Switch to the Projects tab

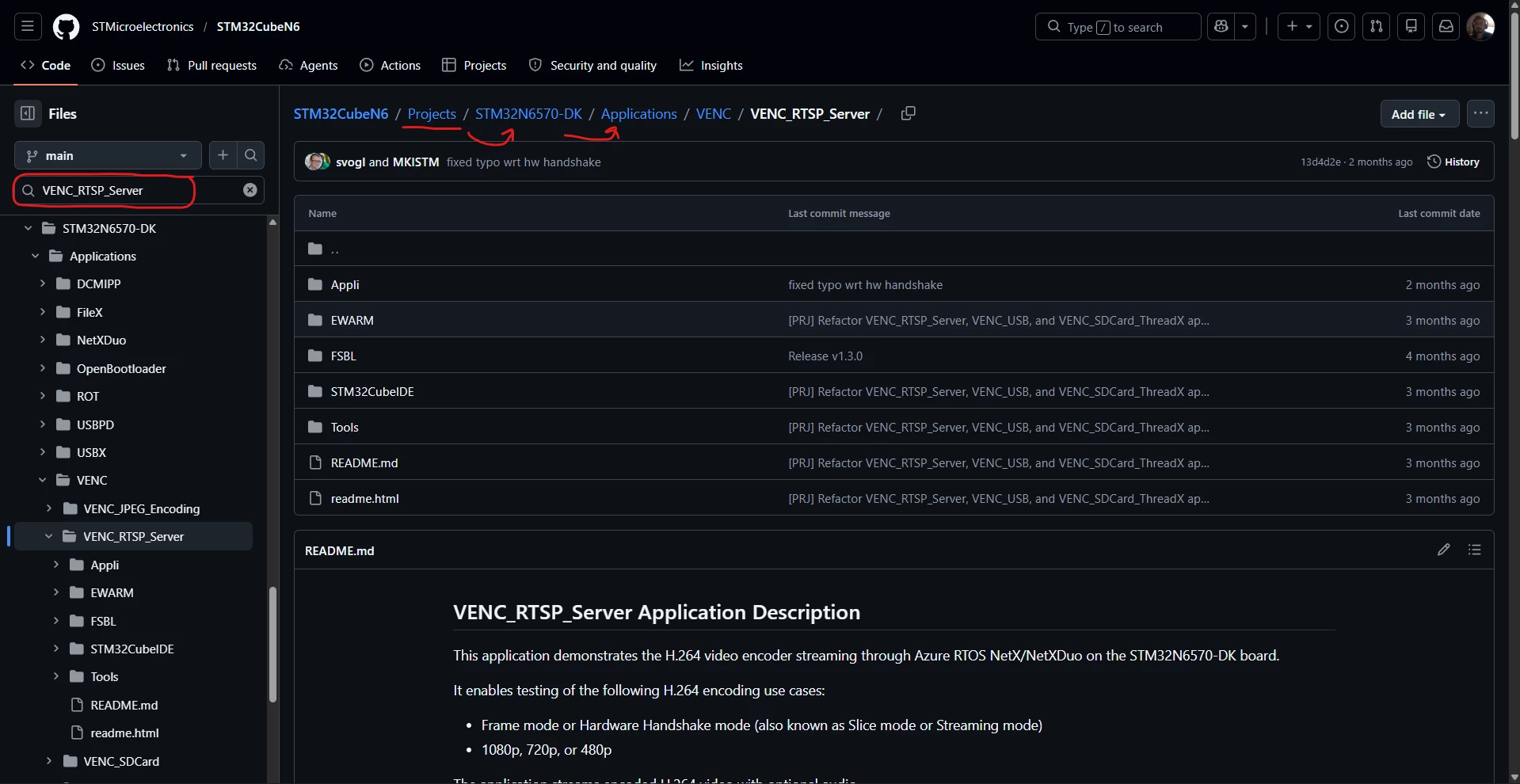coord(474,66)
